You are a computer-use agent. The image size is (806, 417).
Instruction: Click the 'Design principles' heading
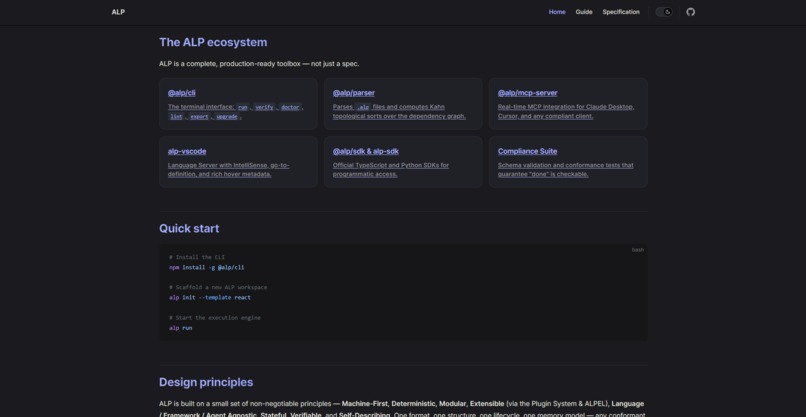point(206,382)
